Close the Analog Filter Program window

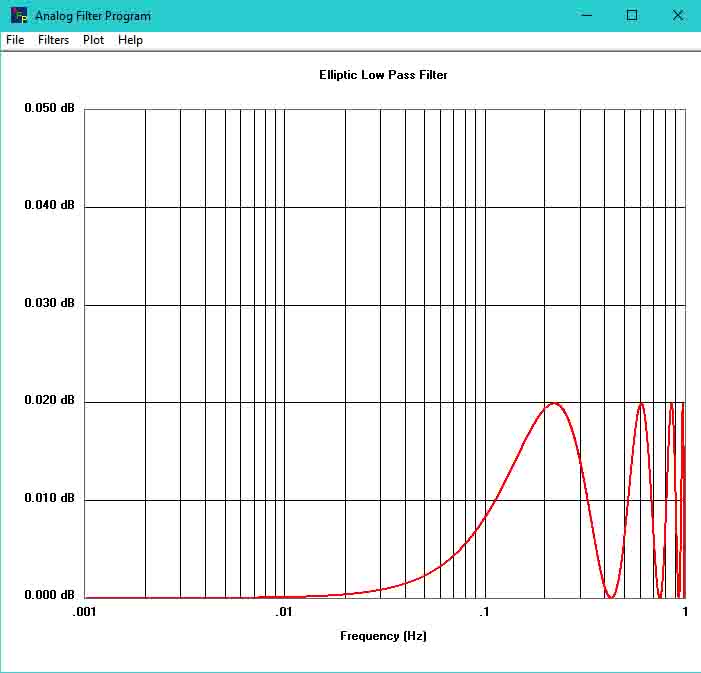[678, 16]
